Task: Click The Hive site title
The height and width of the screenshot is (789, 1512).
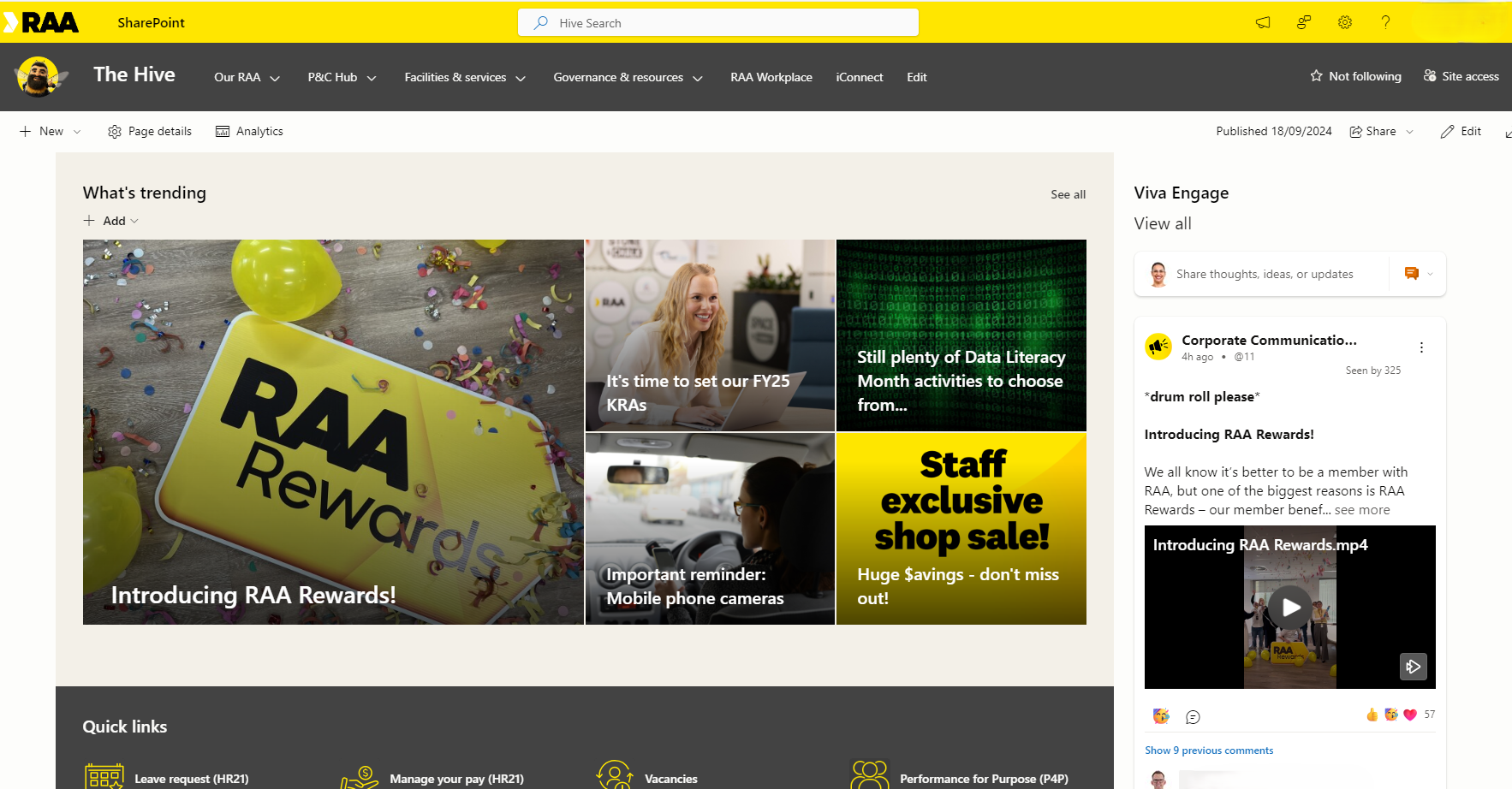Action: point(134,75)
